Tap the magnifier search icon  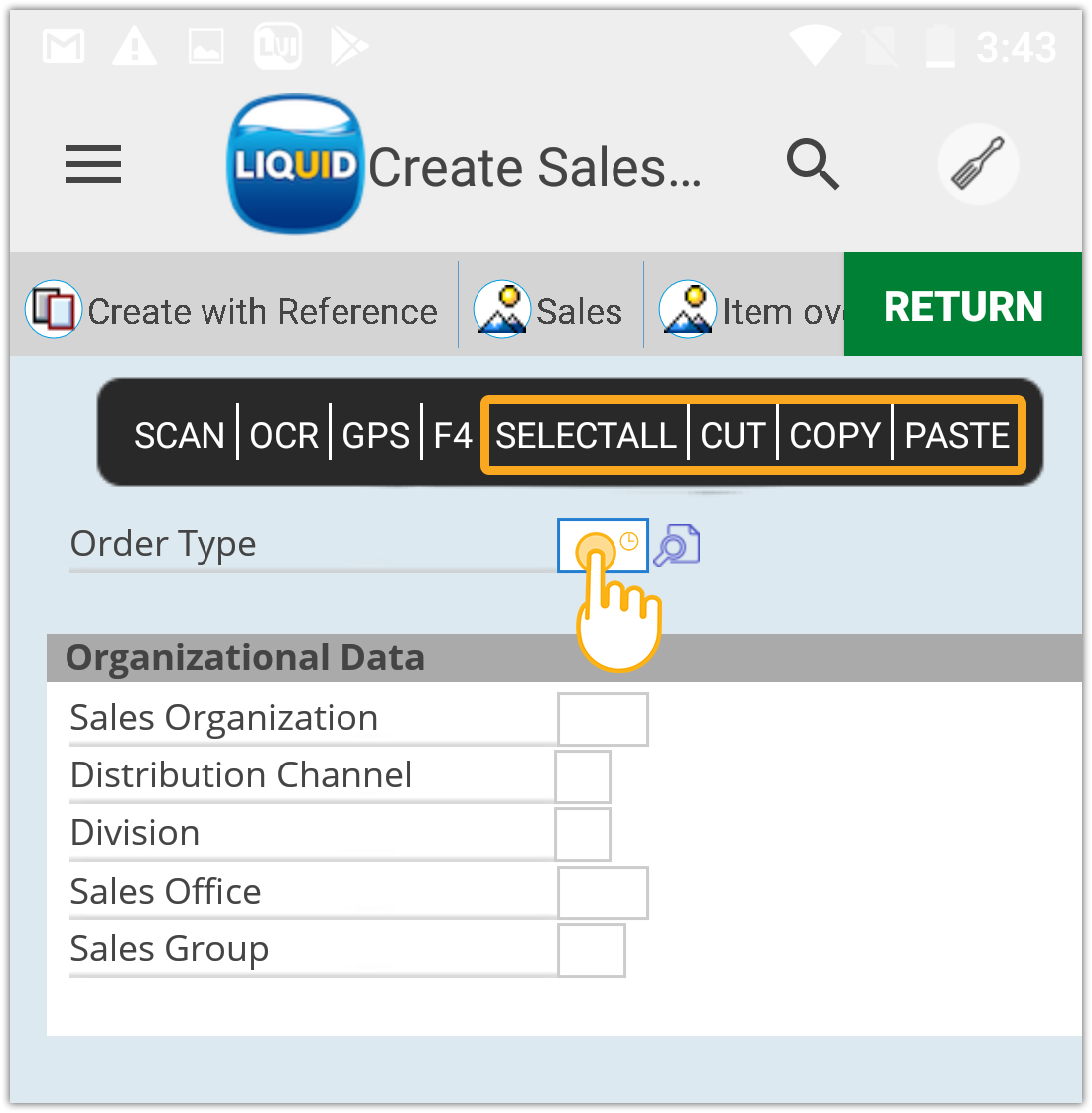pos(812,164)
